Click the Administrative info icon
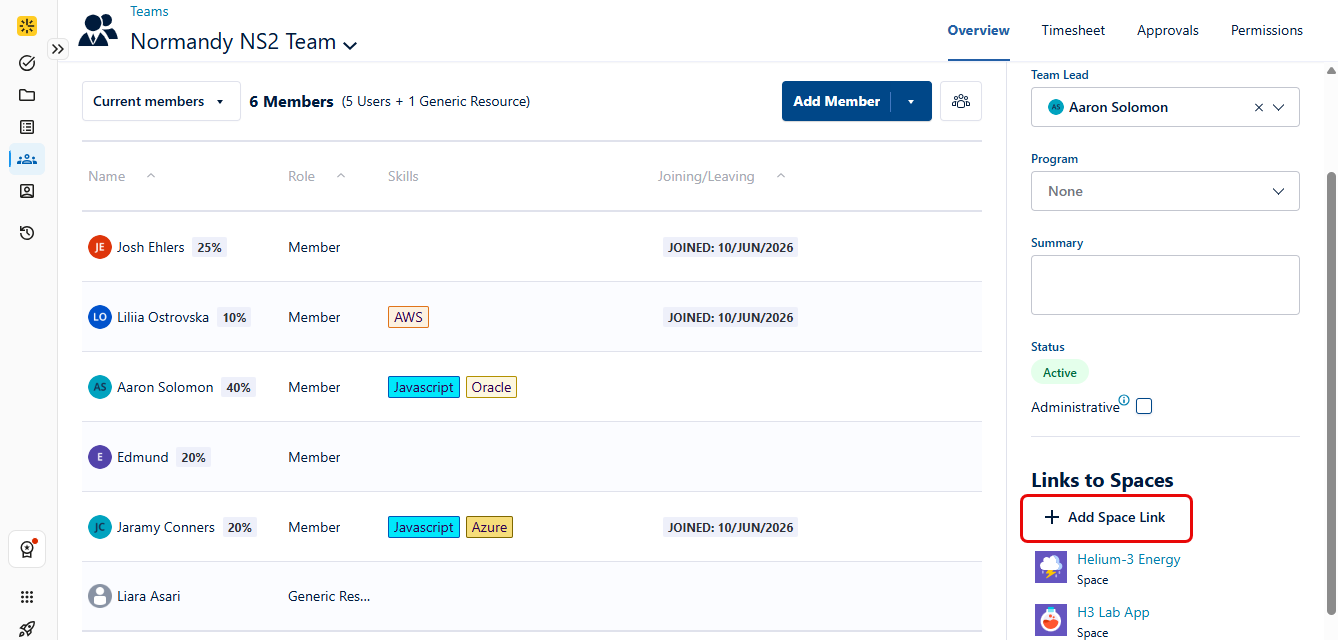Image resolution: width=1338 pixels, height=640 pixels. (x=1124, y=401)
